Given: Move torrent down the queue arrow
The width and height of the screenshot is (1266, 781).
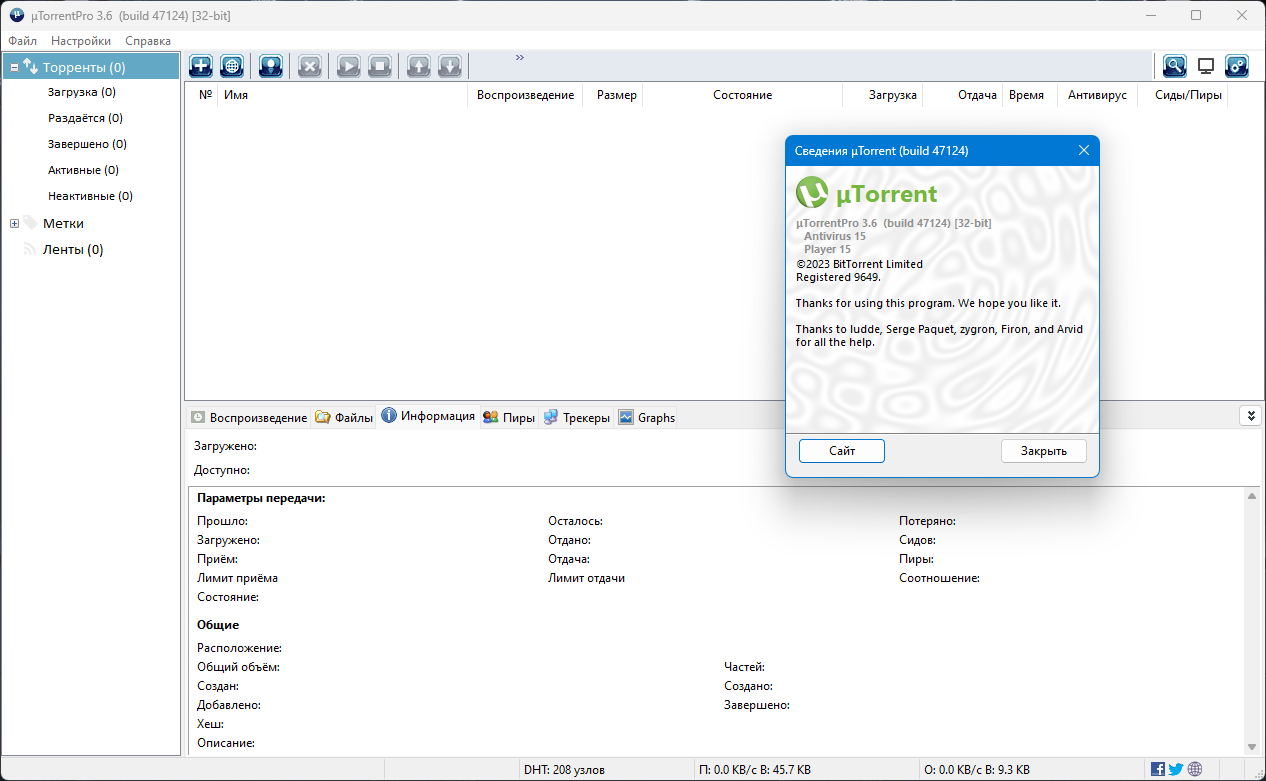Looking at the screenshot, I should 450,66.
